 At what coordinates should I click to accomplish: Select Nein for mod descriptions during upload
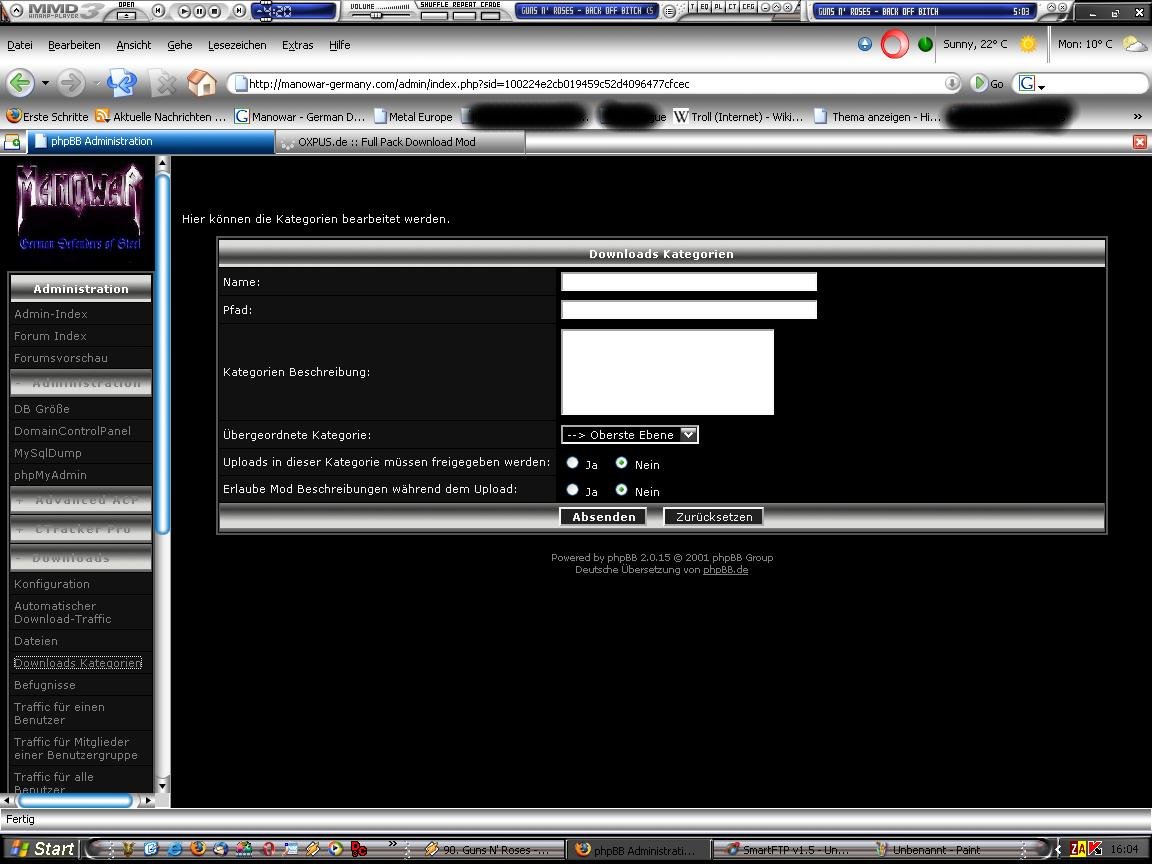click(x=621, y=490)
